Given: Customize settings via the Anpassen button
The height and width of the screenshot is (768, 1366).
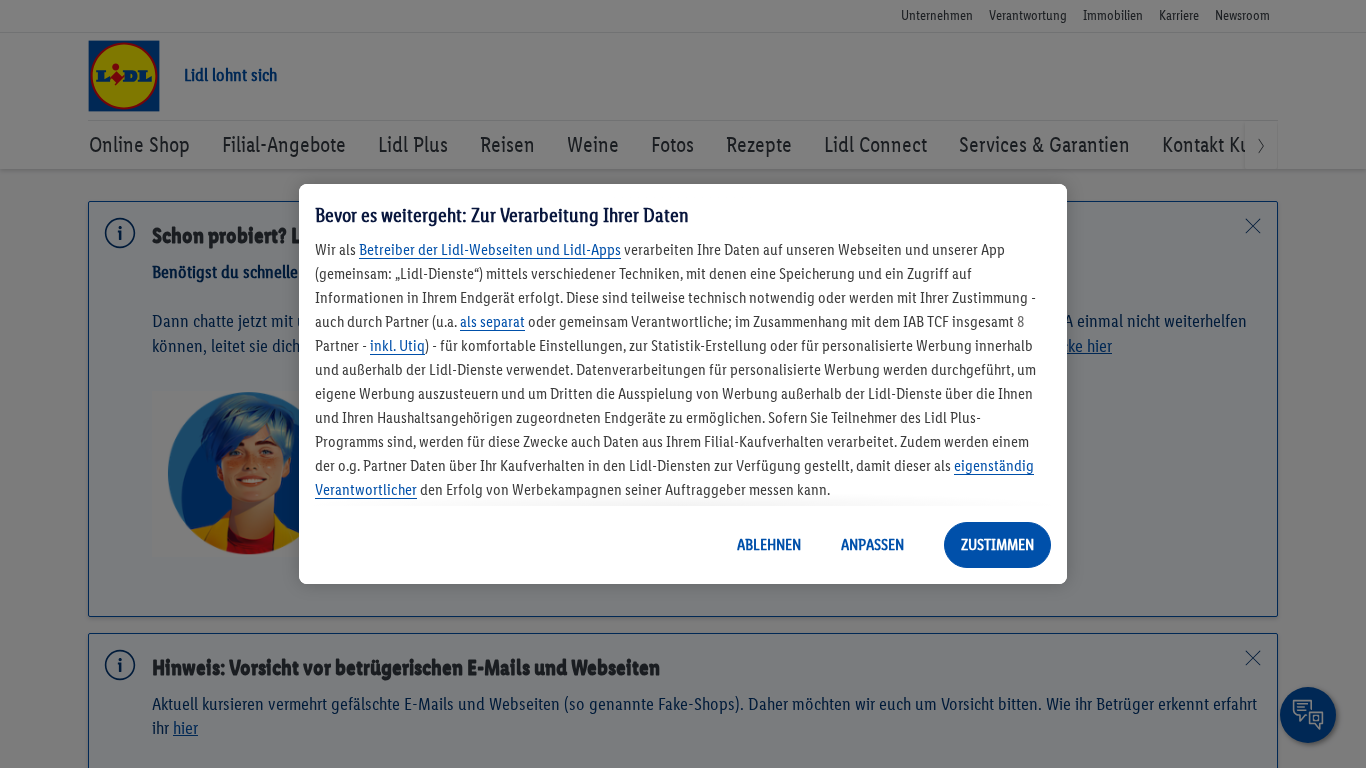Looking at the screenshot, I should tap(872, 545).
